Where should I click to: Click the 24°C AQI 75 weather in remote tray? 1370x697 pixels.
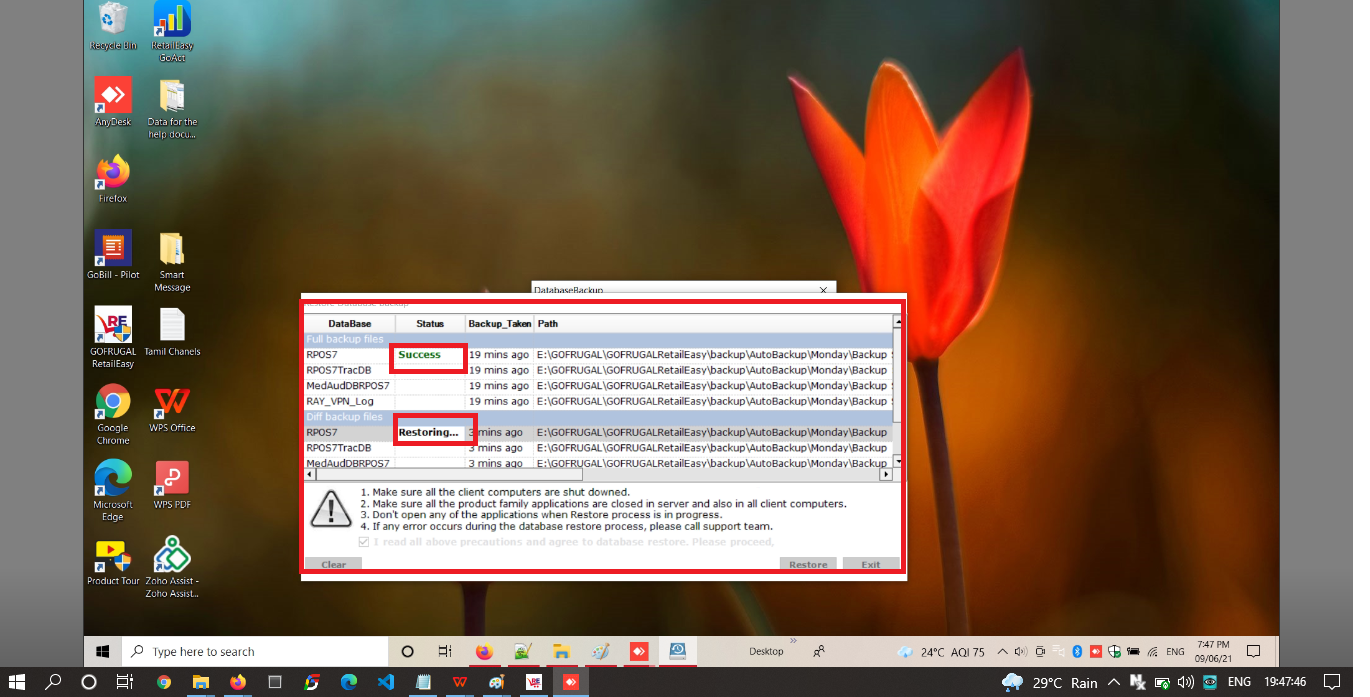pyautogui.click(x=941, y=651)
